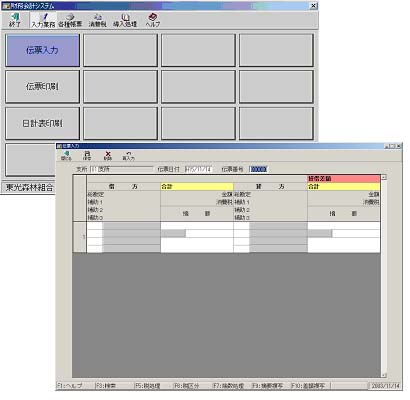This screenshot has height=400, width=410.
Task: Click the 繰入処理 toolbar icon
Action: [x=125, y=20]
